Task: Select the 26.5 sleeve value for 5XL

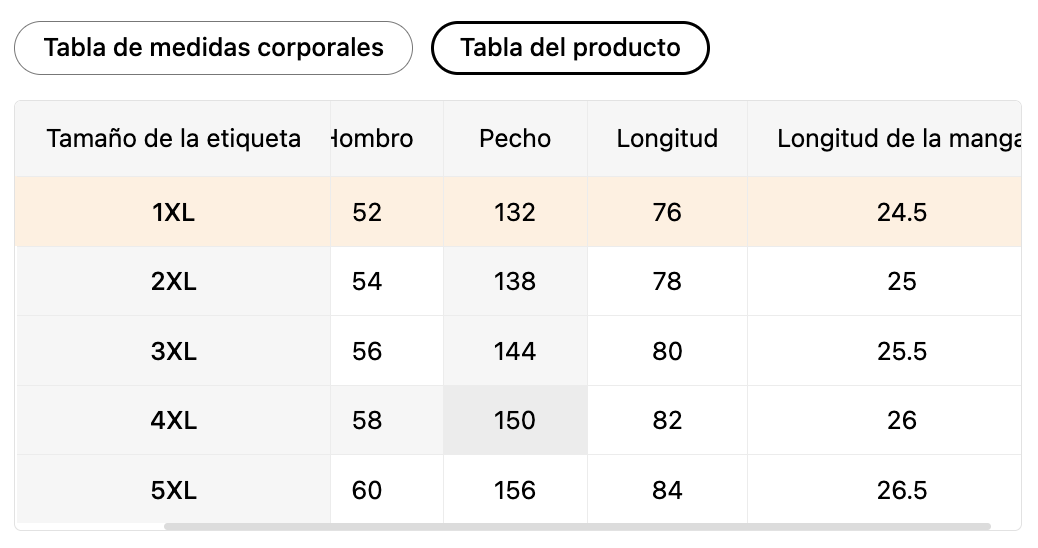Action: tap(901, 491)
